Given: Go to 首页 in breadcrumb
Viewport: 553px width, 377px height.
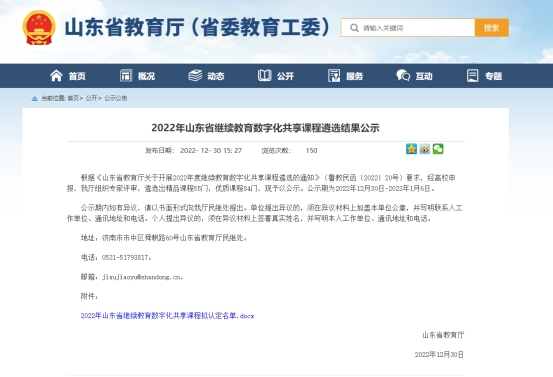Looking at the screenshot, I should tap(73, 98).
